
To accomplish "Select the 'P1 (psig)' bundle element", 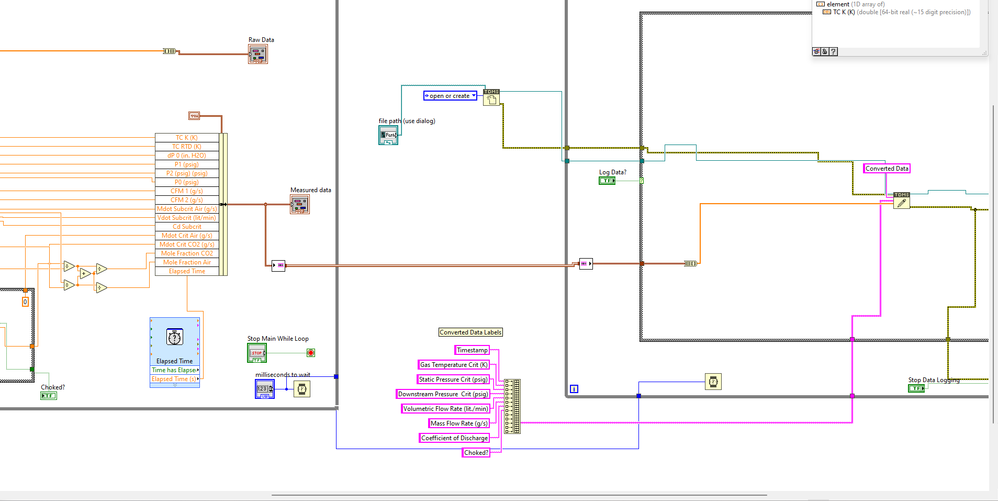I will tap(186, 164).
